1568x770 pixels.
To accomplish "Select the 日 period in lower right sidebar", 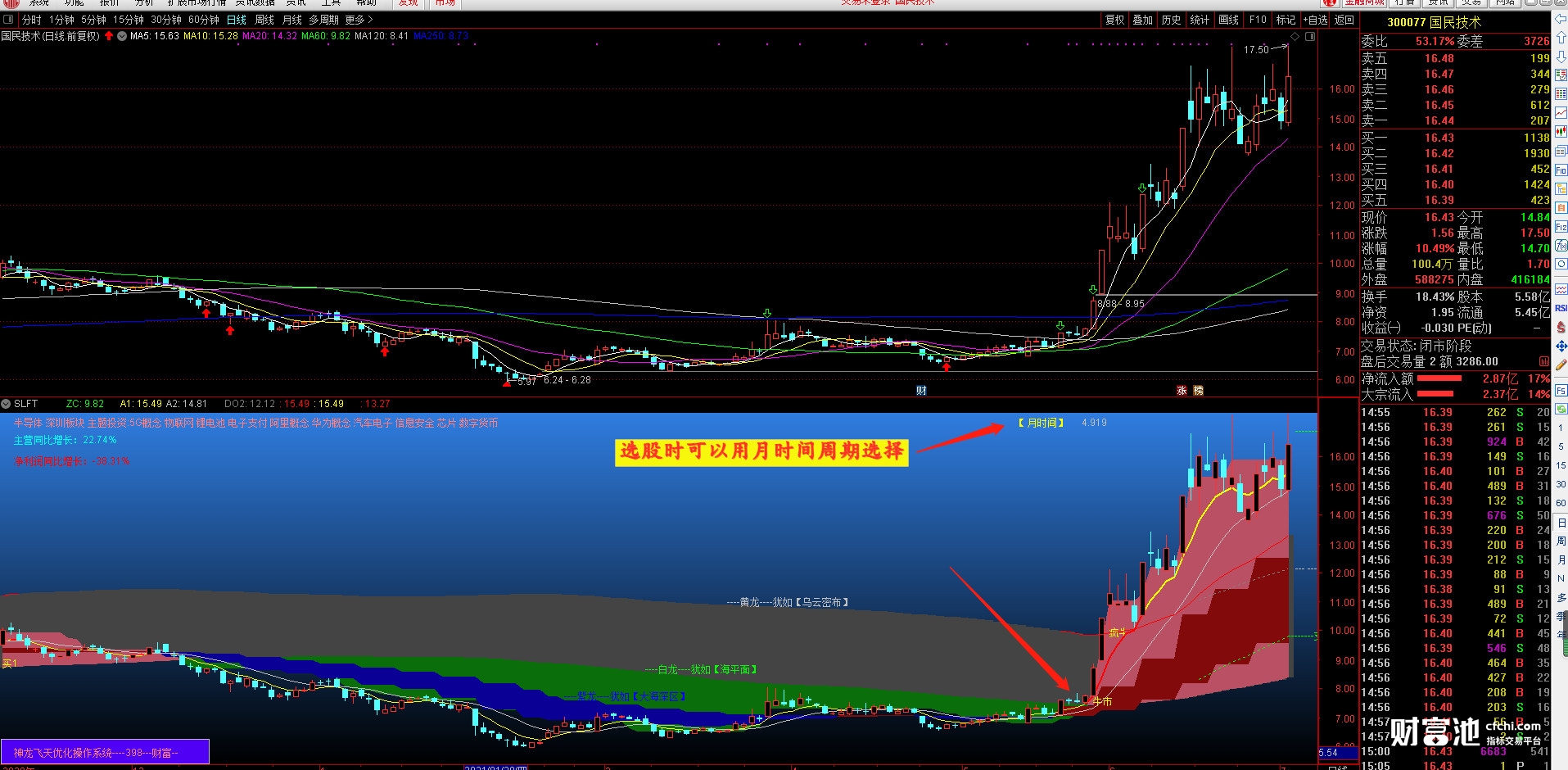I will pyautogui.click(x=1561, y=523).
